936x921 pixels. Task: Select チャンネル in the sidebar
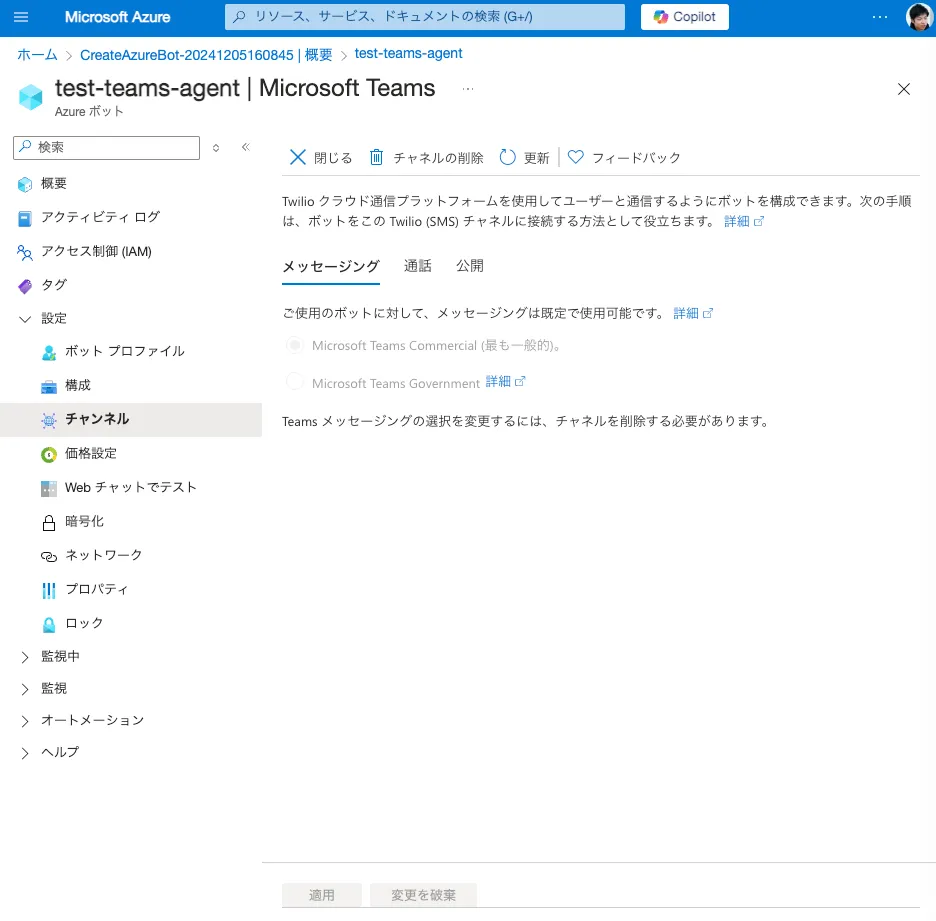131,420
